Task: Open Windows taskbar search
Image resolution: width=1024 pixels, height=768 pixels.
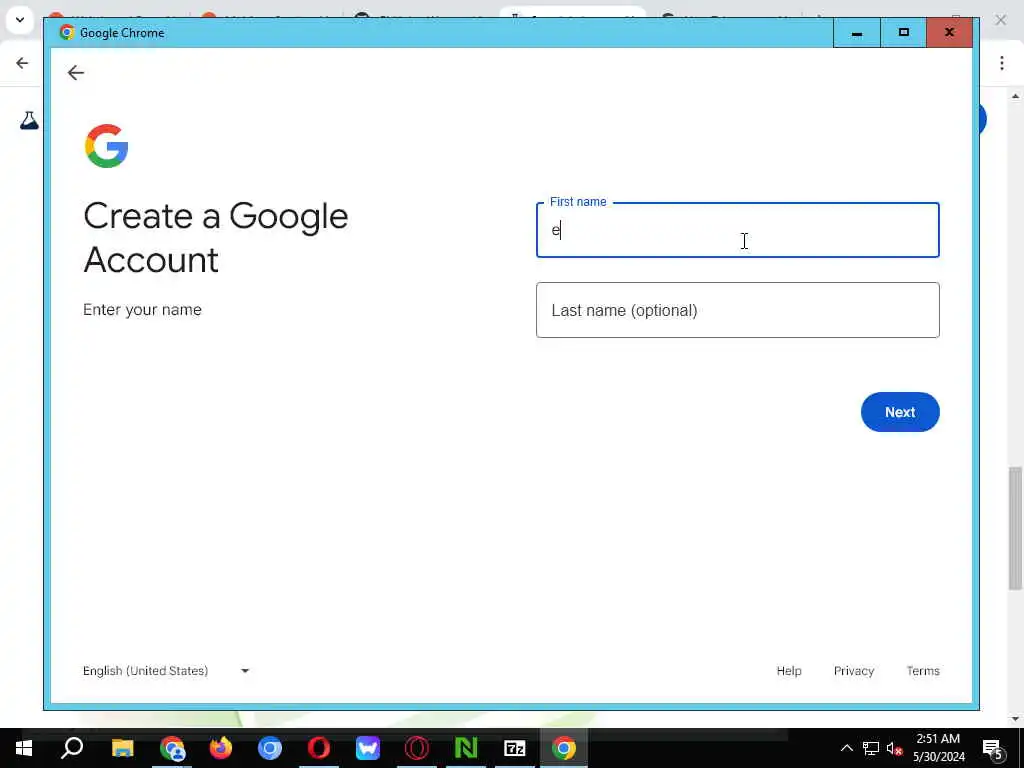Action: coord(72,748)
